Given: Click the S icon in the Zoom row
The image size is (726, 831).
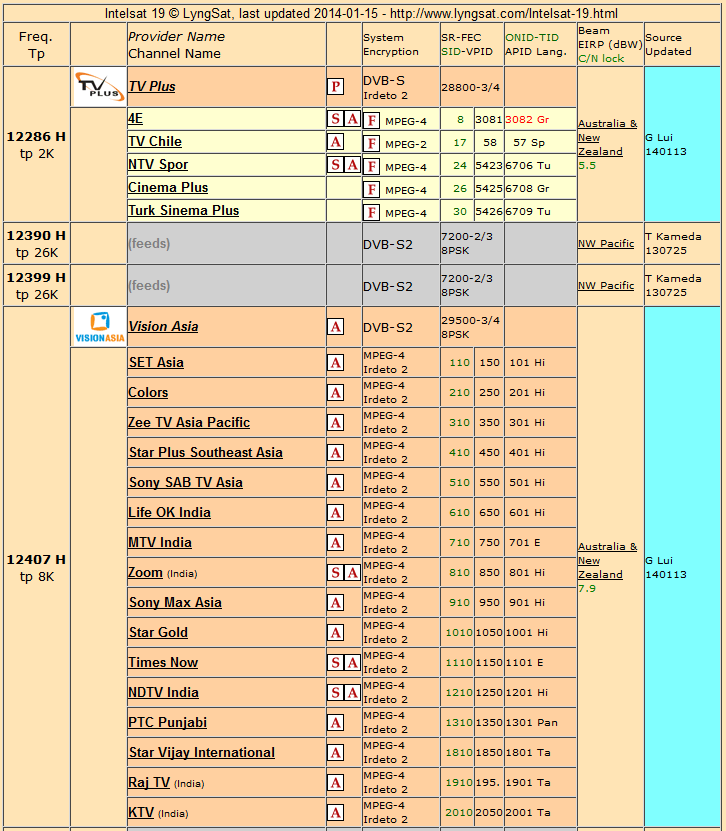Looking at the screenshot, I should click(x=335, y=573).
